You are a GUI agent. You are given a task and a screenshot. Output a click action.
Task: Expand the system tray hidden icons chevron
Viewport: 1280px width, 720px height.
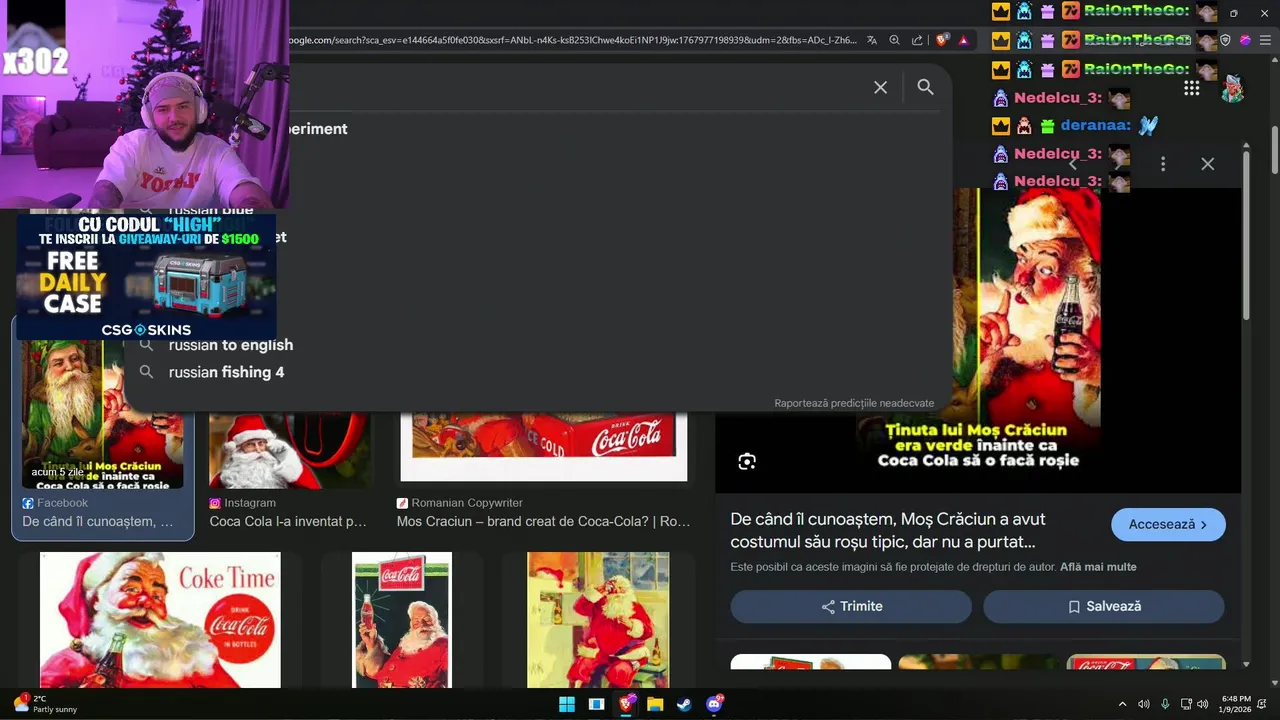[x=1122, y=704]
